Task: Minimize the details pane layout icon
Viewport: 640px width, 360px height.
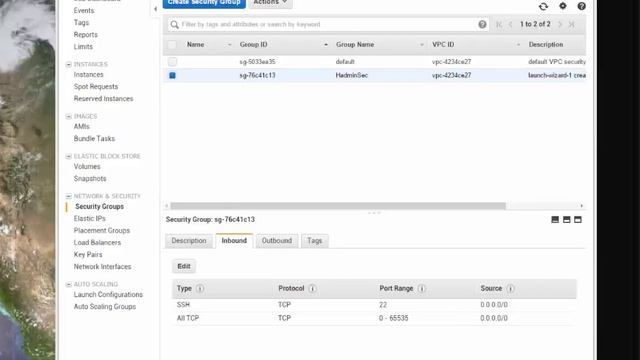Action: [555, 220]
